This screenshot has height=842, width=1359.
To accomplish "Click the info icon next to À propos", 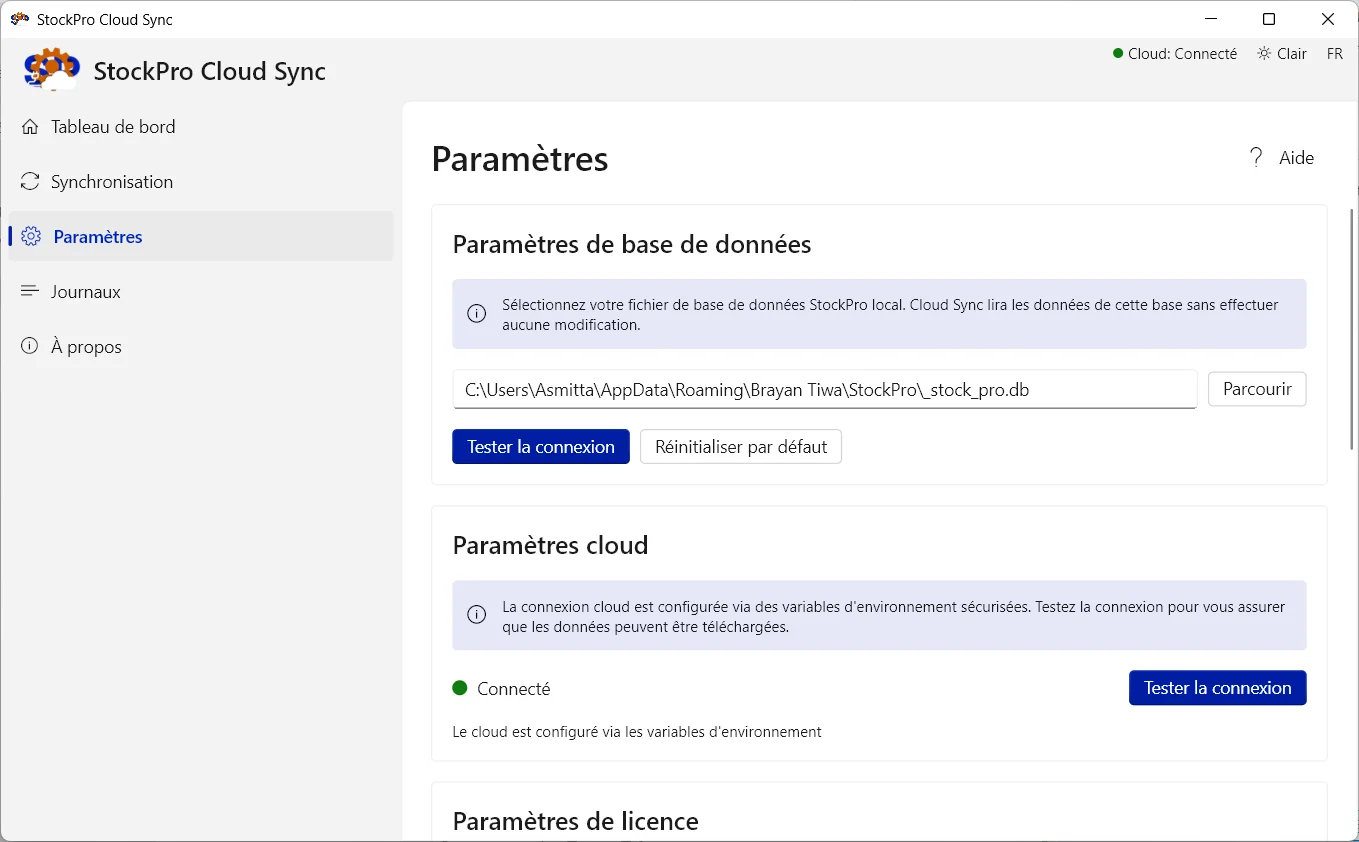I will coord(27,346).
